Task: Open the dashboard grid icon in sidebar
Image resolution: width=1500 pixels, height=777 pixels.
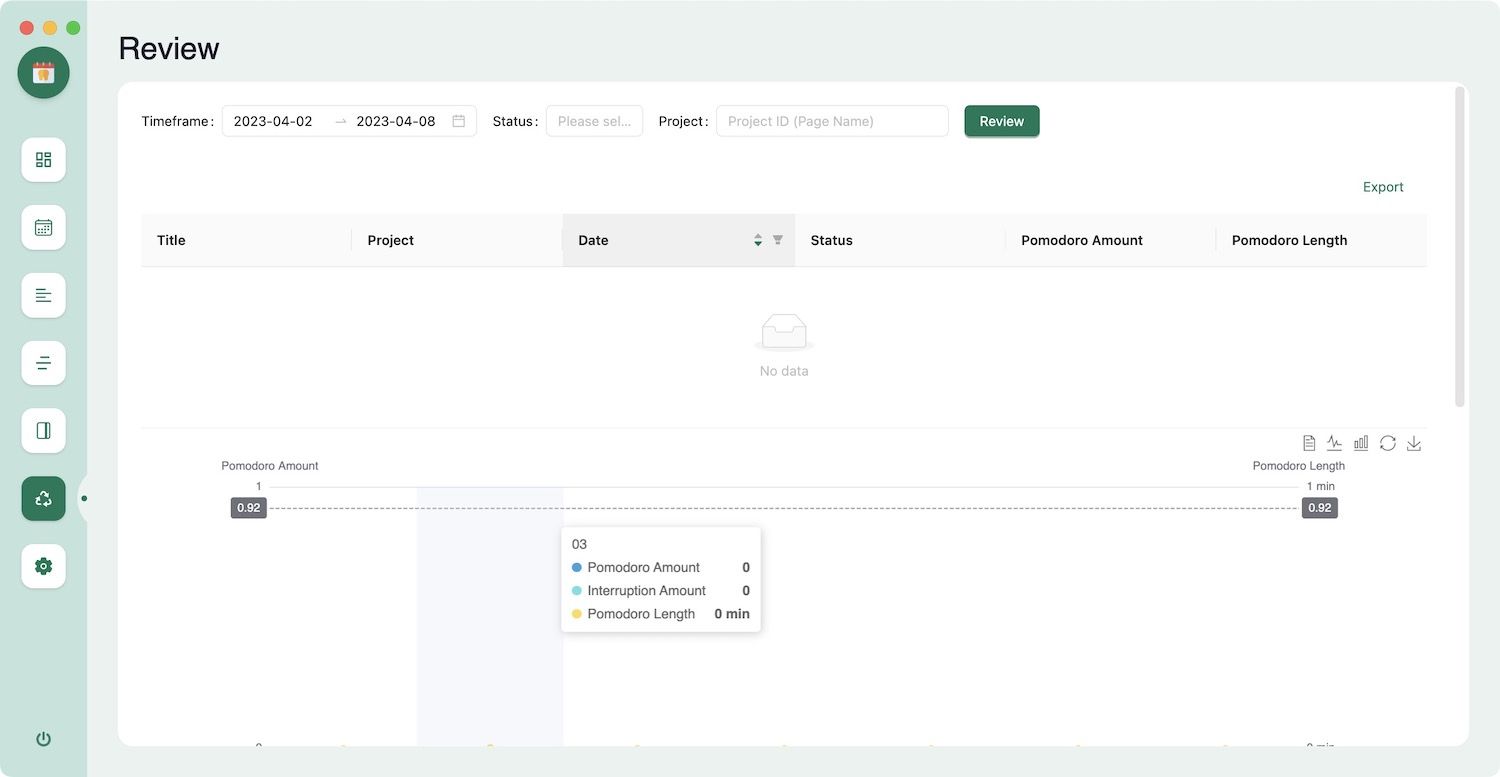Action: (43, 160)
